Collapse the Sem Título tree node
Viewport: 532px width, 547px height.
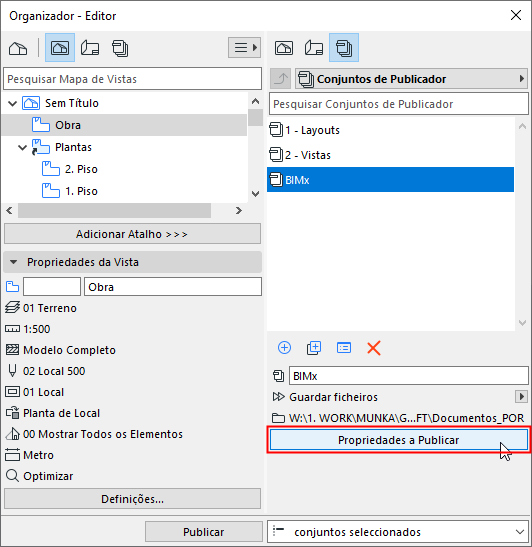point(13,103)
